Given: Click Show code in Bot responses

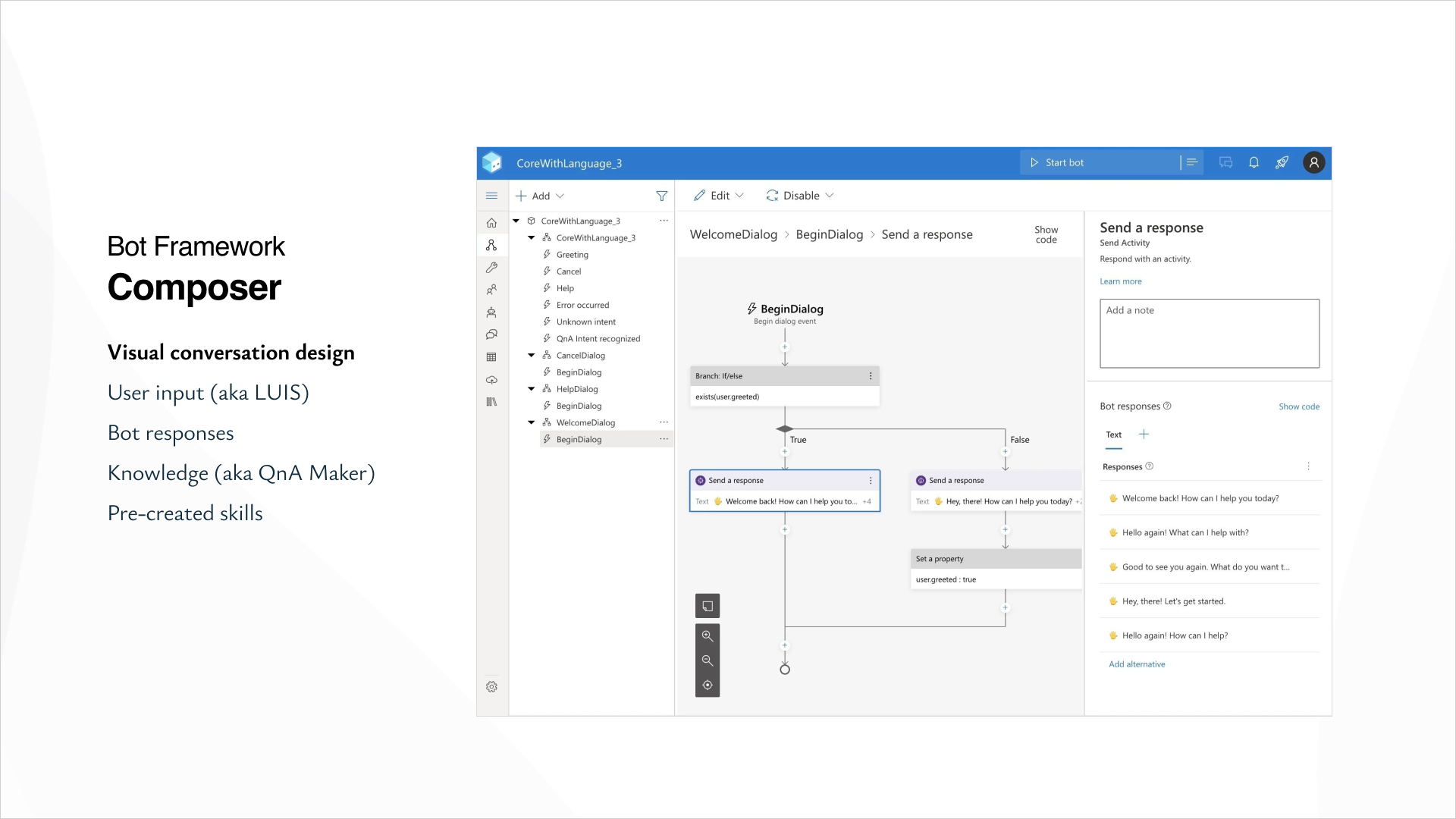Looking at the screenshot, I should click(x=1299, y=406).
